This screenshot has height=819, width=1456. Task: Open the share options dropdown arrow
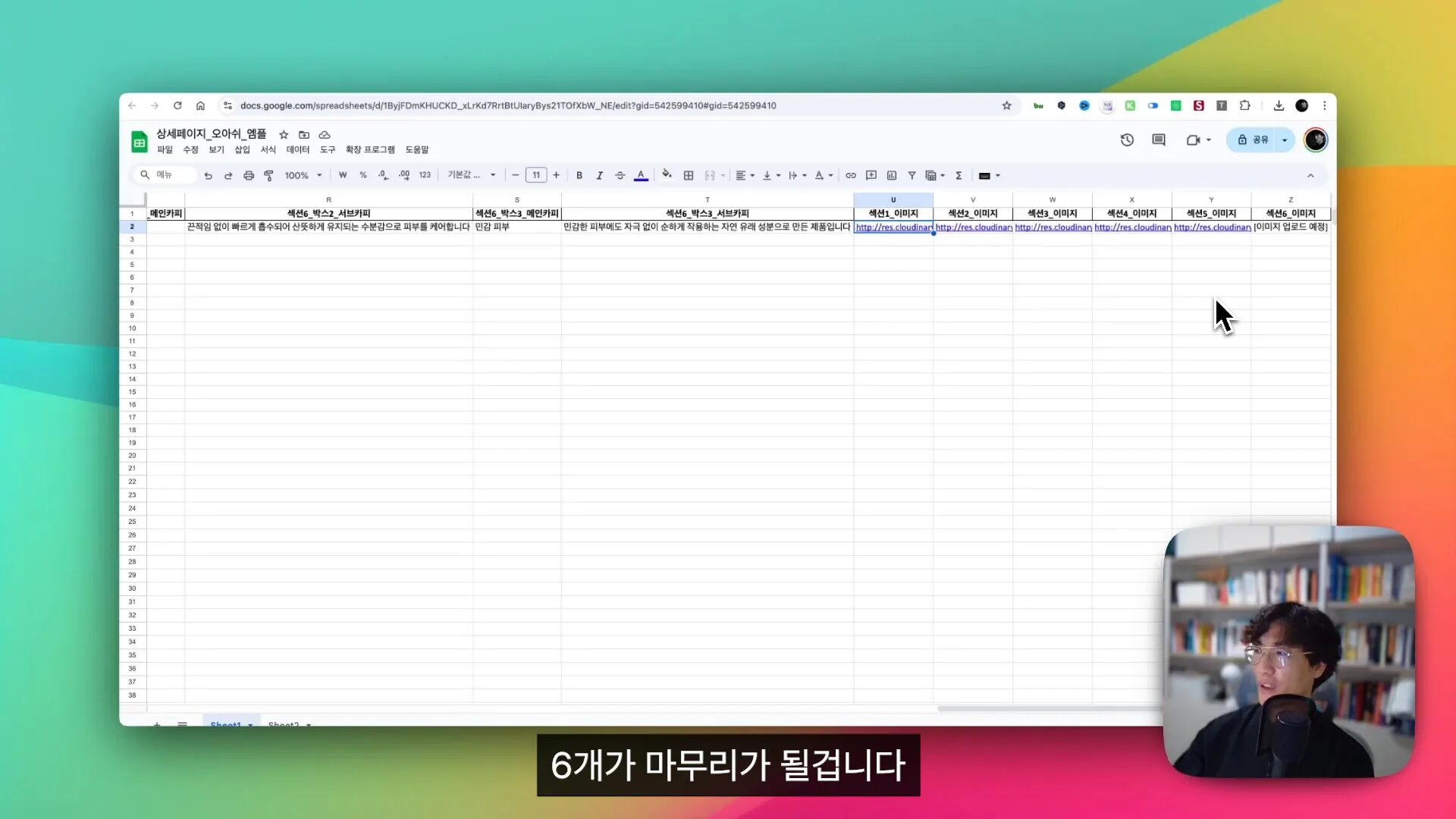tap(1285, 140)
